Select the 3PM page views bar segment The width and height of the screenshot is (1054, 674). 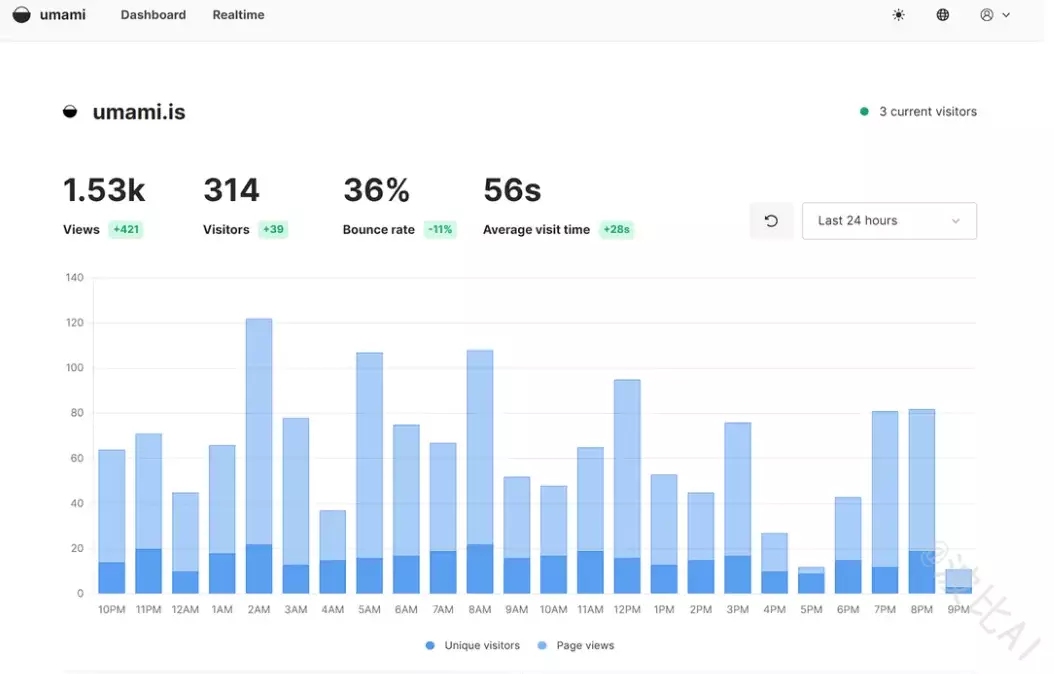tap(737, 489)
